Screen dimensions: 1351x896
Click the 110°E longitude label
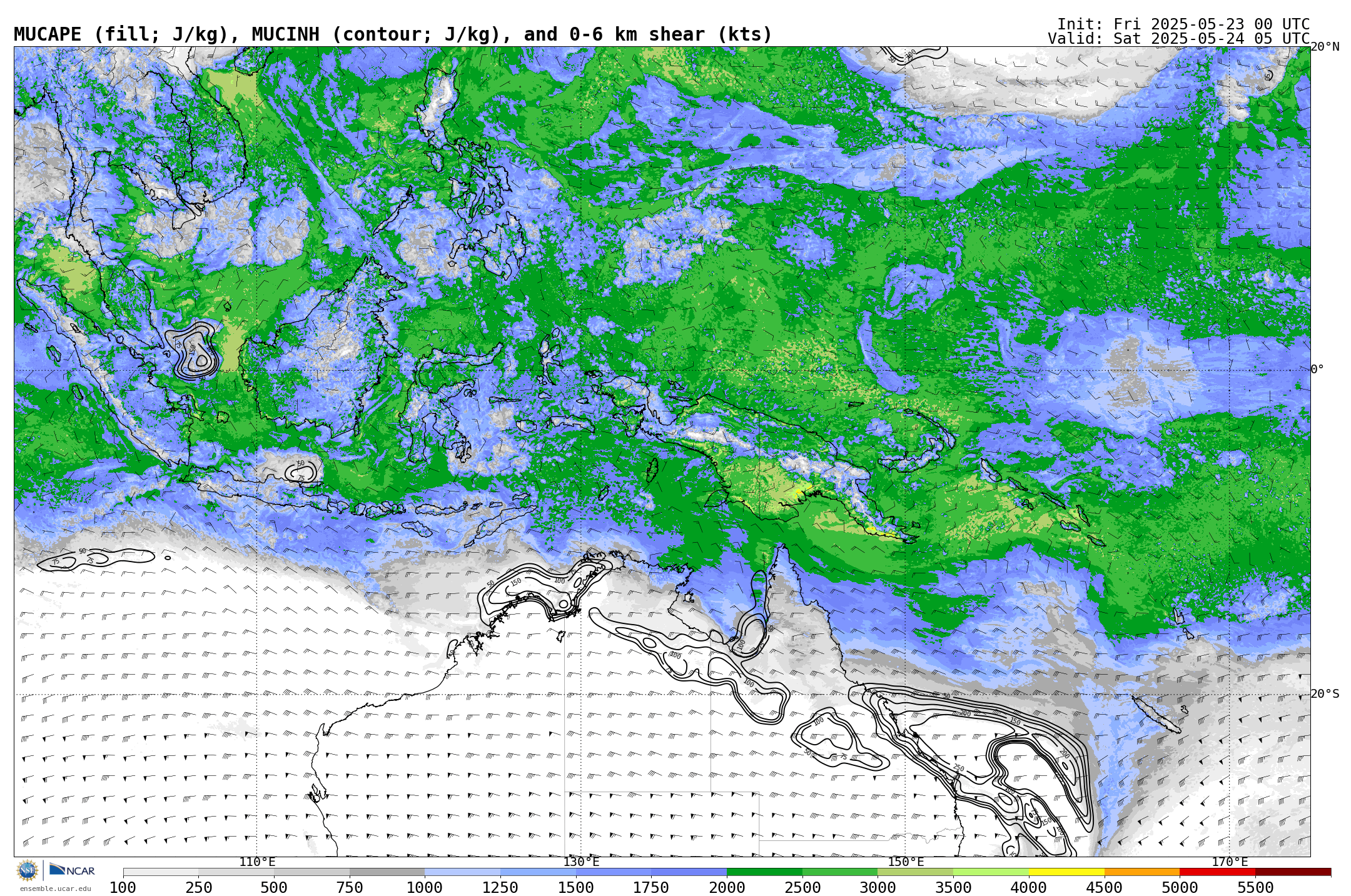coord(257,862)
